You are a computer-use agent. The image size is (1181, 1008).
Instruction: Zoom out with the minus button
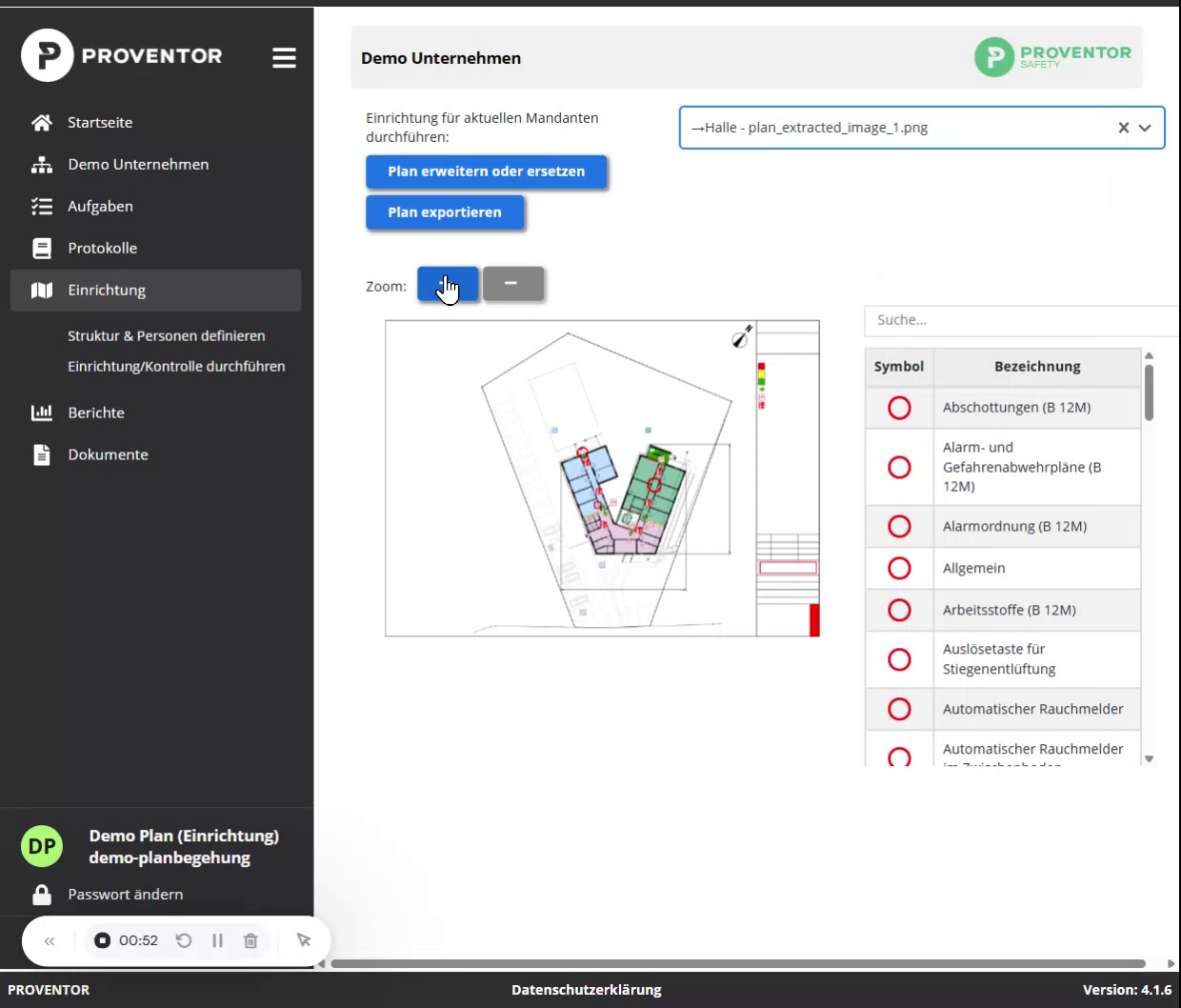coord(513,284)
